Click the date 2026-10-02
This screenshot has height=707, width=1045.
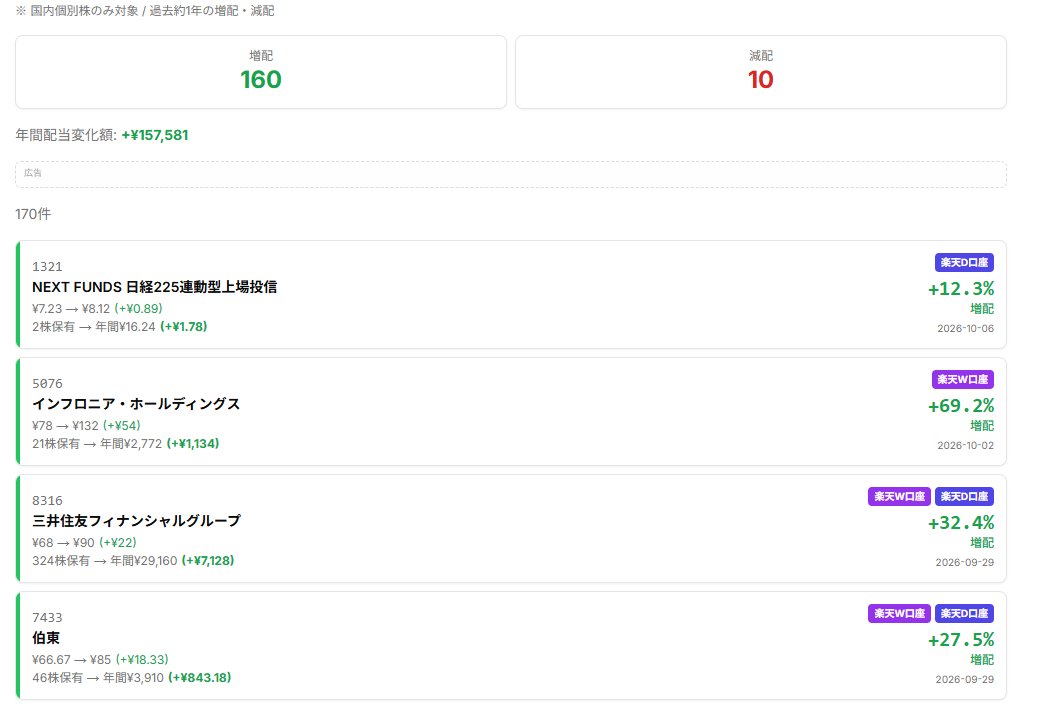(965, 446)
